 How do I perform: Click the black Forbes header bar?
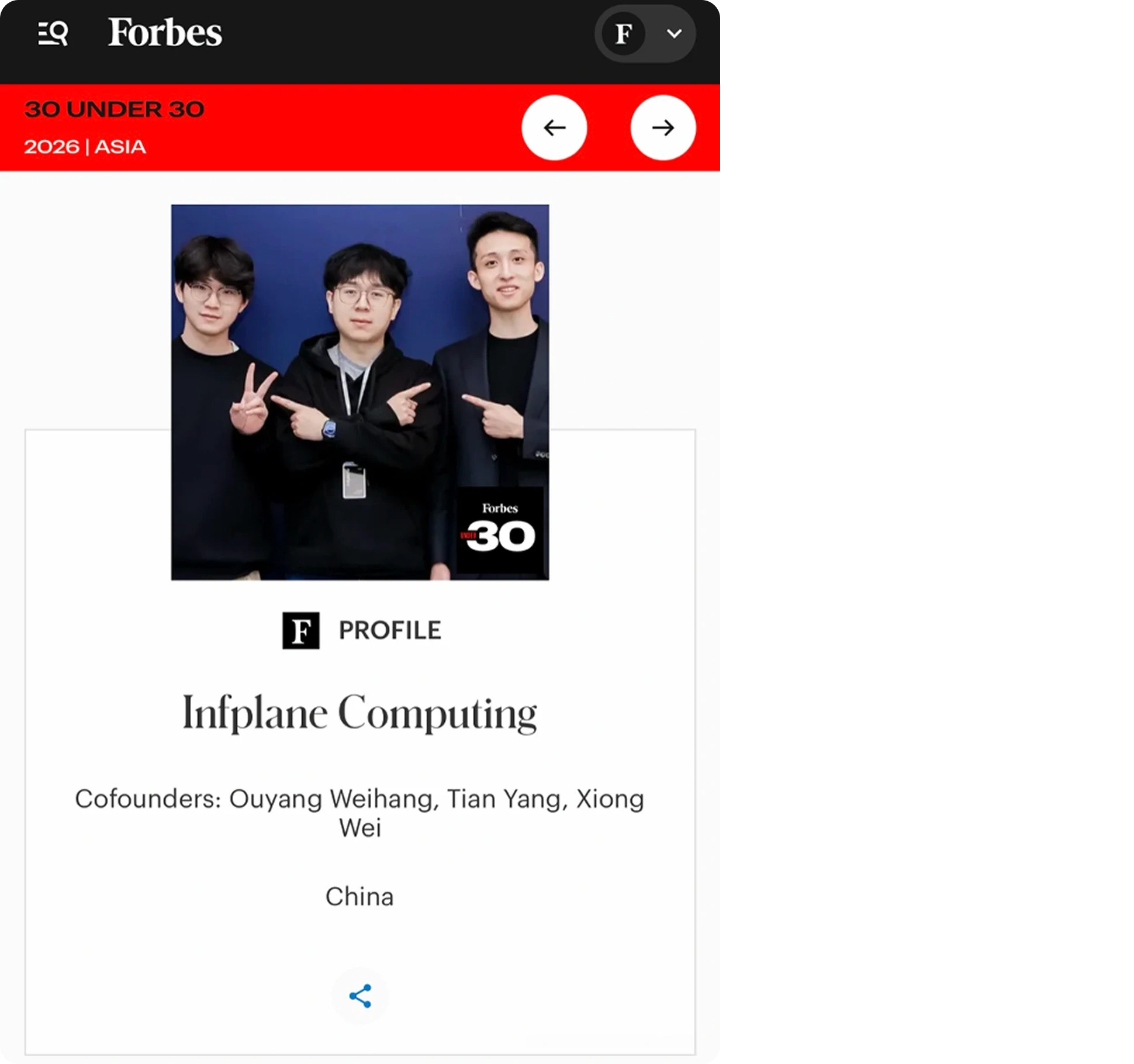360,42
